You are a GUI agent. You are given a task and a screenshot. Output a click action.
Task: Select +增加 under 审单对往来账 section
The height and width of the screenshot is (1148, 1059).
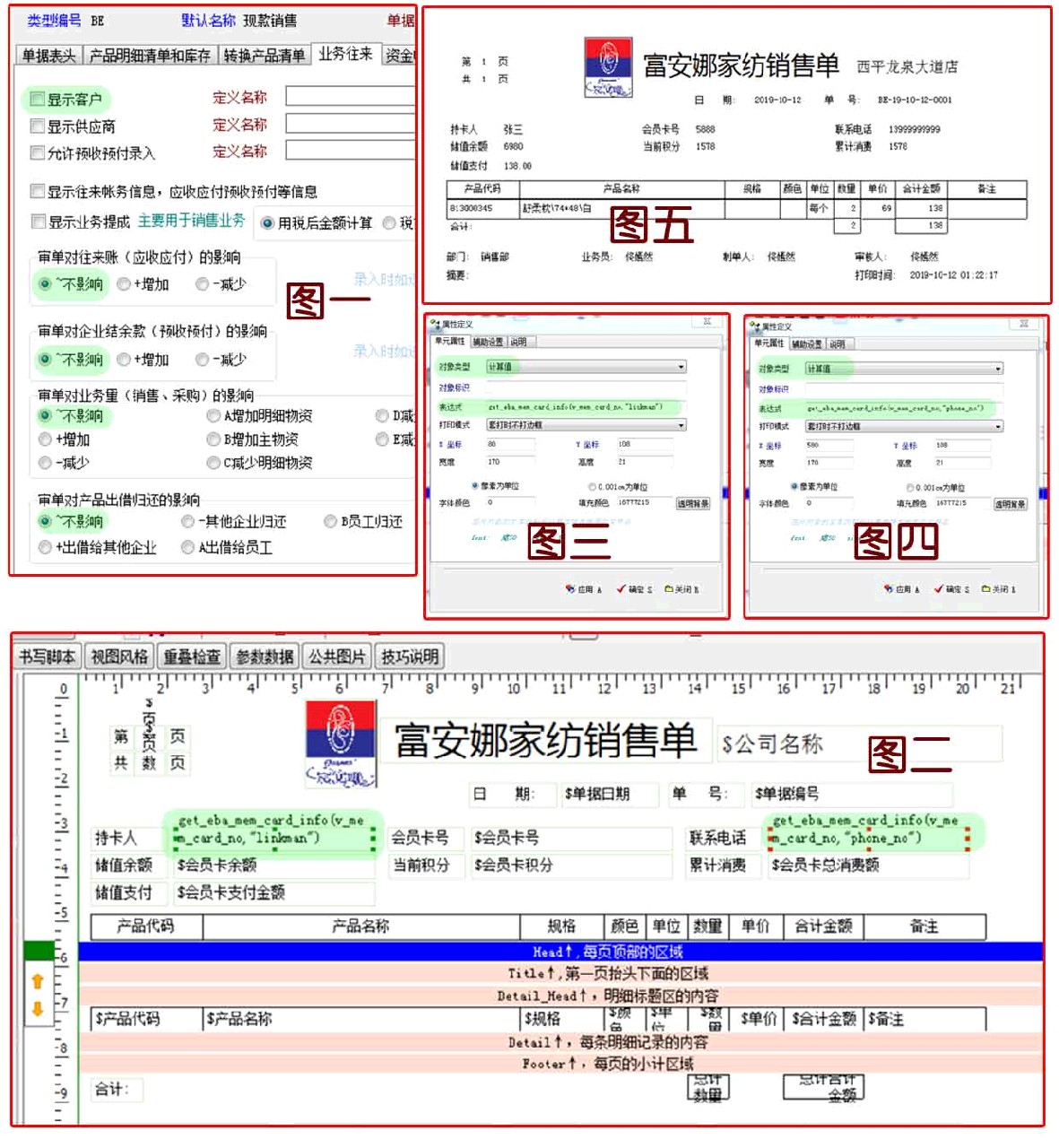[124, 284]
